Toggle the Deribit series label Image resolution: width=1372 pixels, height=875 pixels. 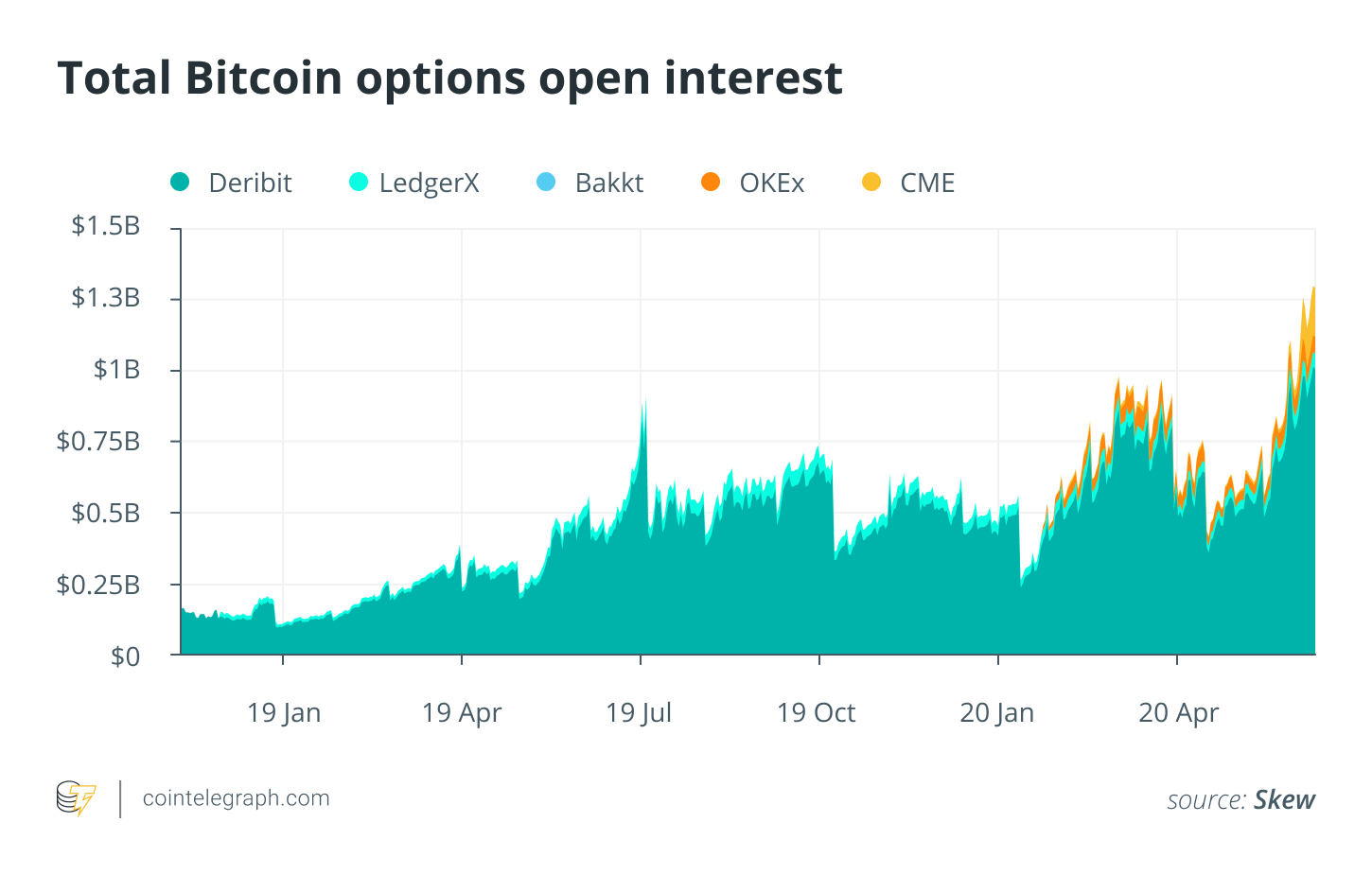pos(250,183)
